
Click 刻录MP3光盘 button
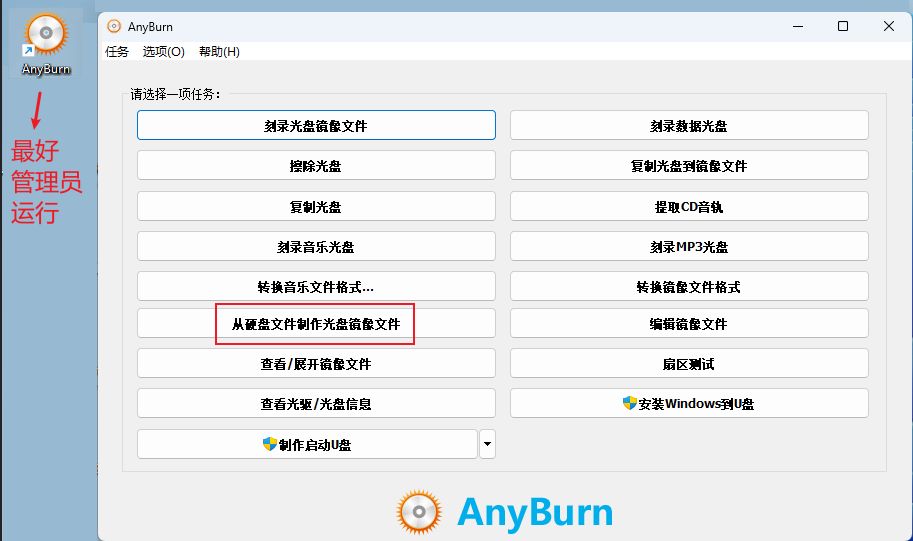click(689, 247)
